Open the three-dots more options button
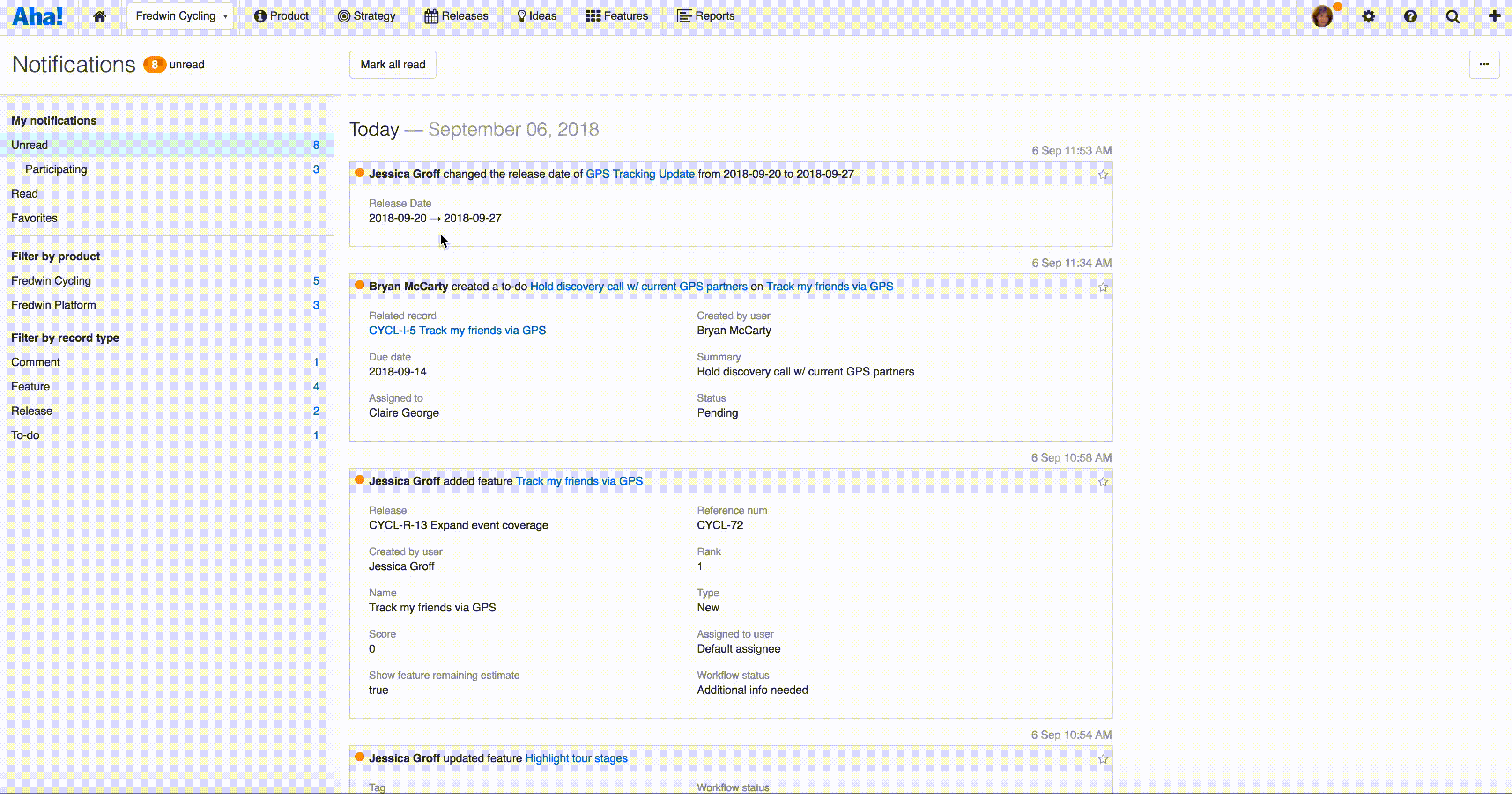This screenshot has width=1512, height=794. pyautogui.click(x=1484, y=65)
